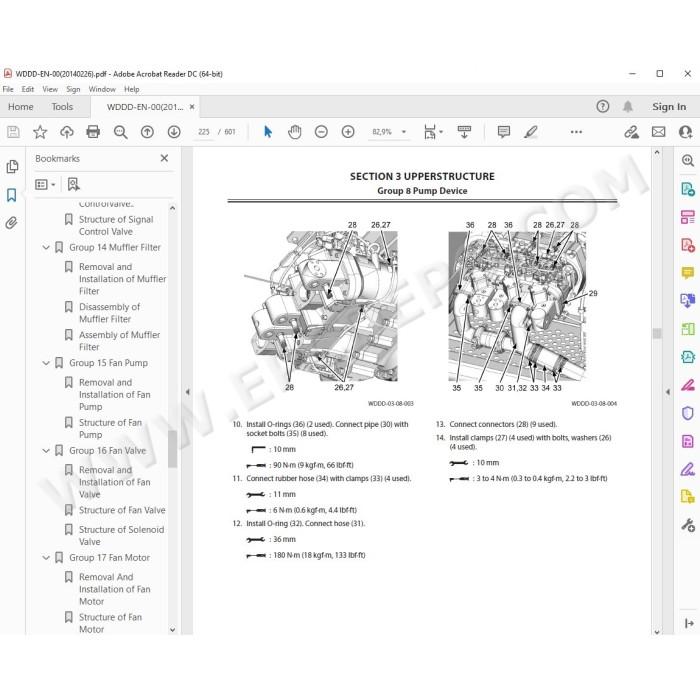
Task: Open the Window menu
Action: click(102, 89)
